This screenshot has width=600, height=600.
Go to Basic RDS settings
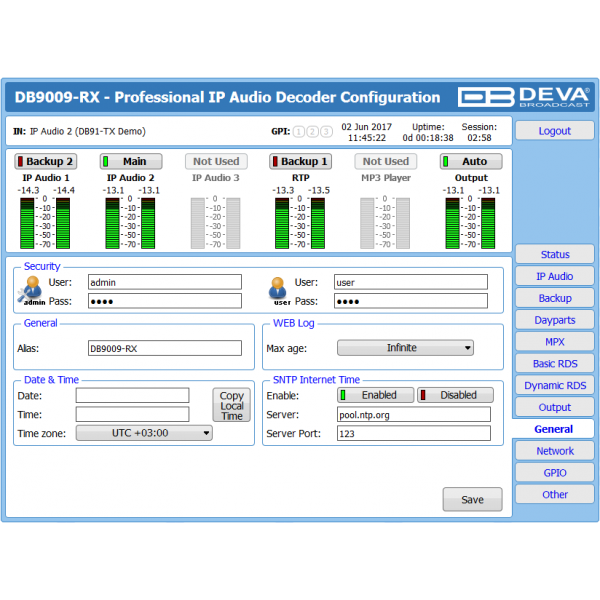coord(555,364)
